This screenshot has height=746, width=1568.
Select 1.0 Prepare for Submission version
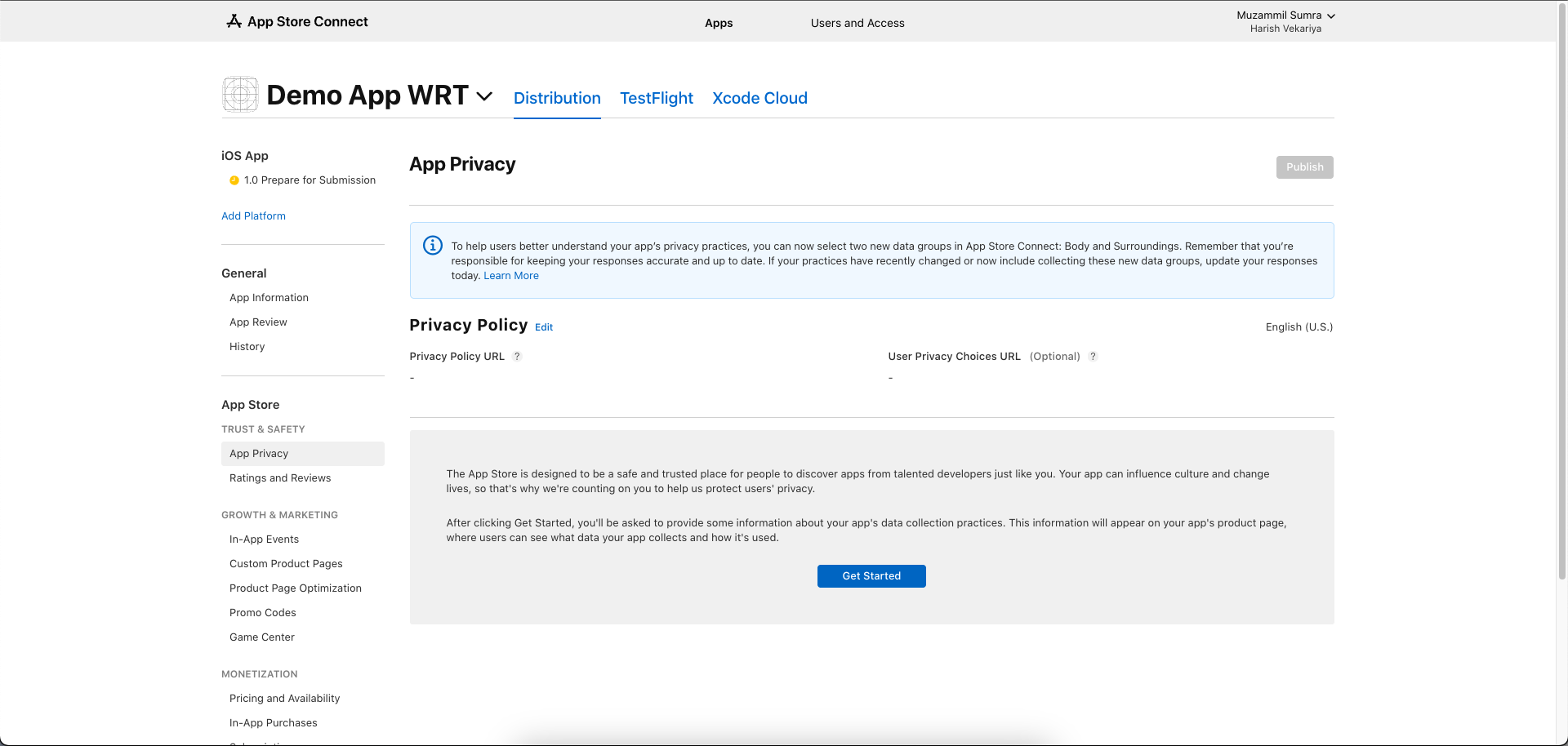pyautogui.click(x=310, y=180)
